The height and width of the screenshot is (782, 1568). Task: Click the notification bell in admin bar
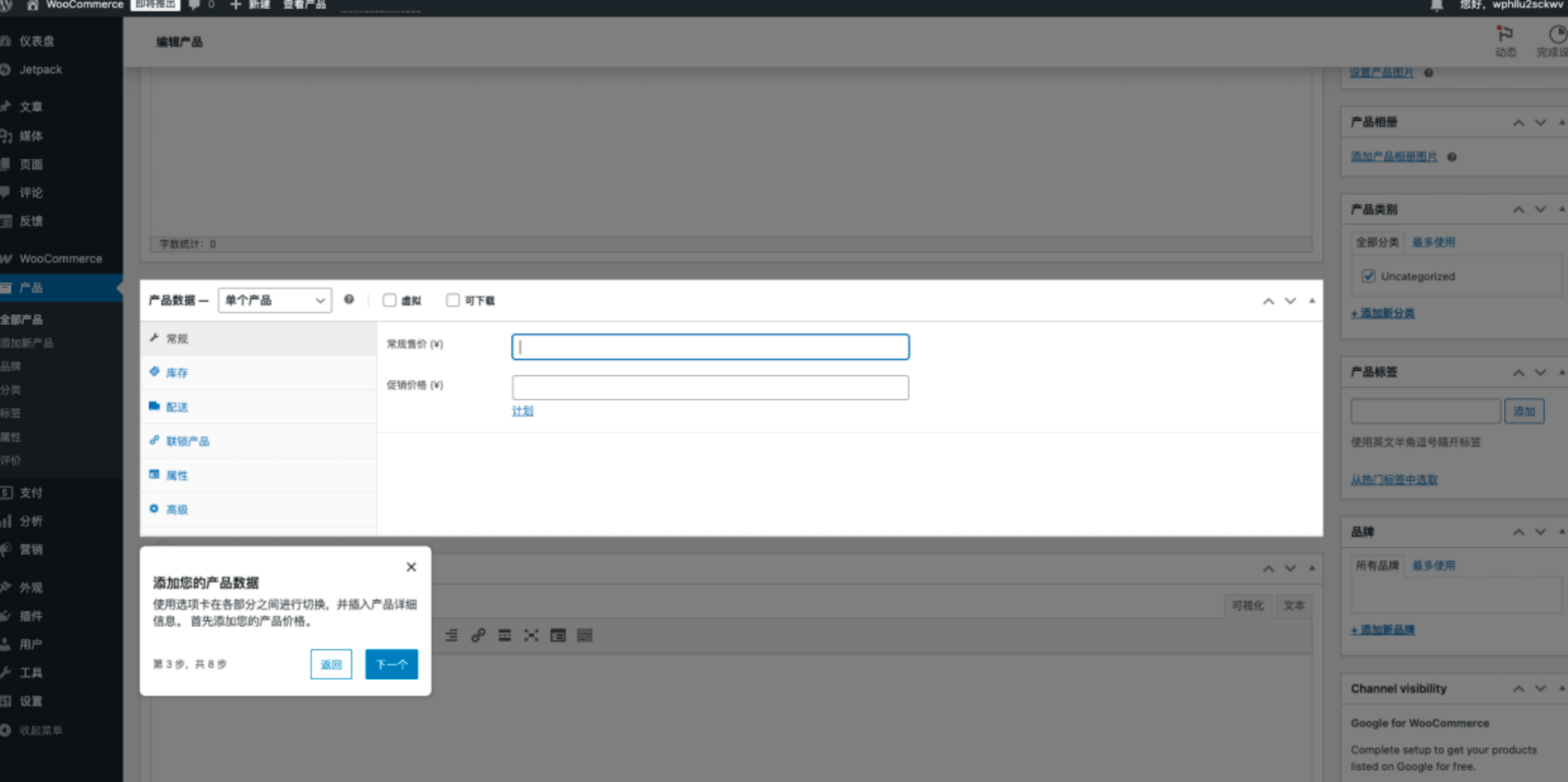tap(1436, 6)
